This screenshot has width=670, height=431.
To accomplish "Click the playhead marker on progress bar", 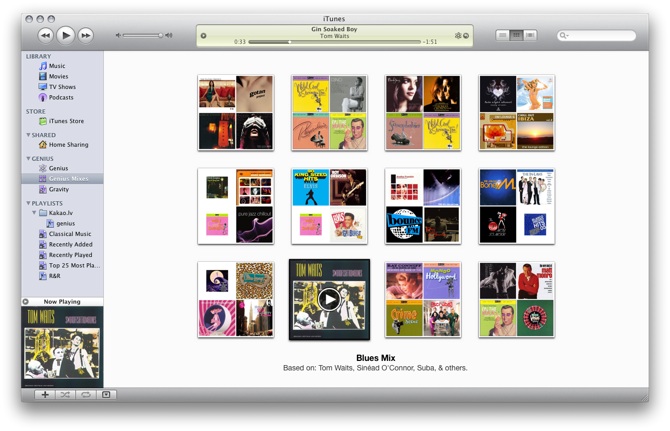I will [290, 42].
